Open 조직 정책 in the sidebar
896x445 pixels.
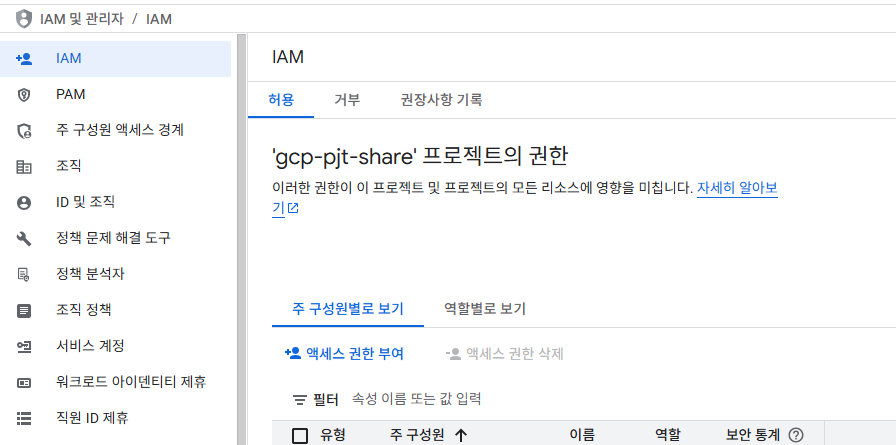(115, 310)
